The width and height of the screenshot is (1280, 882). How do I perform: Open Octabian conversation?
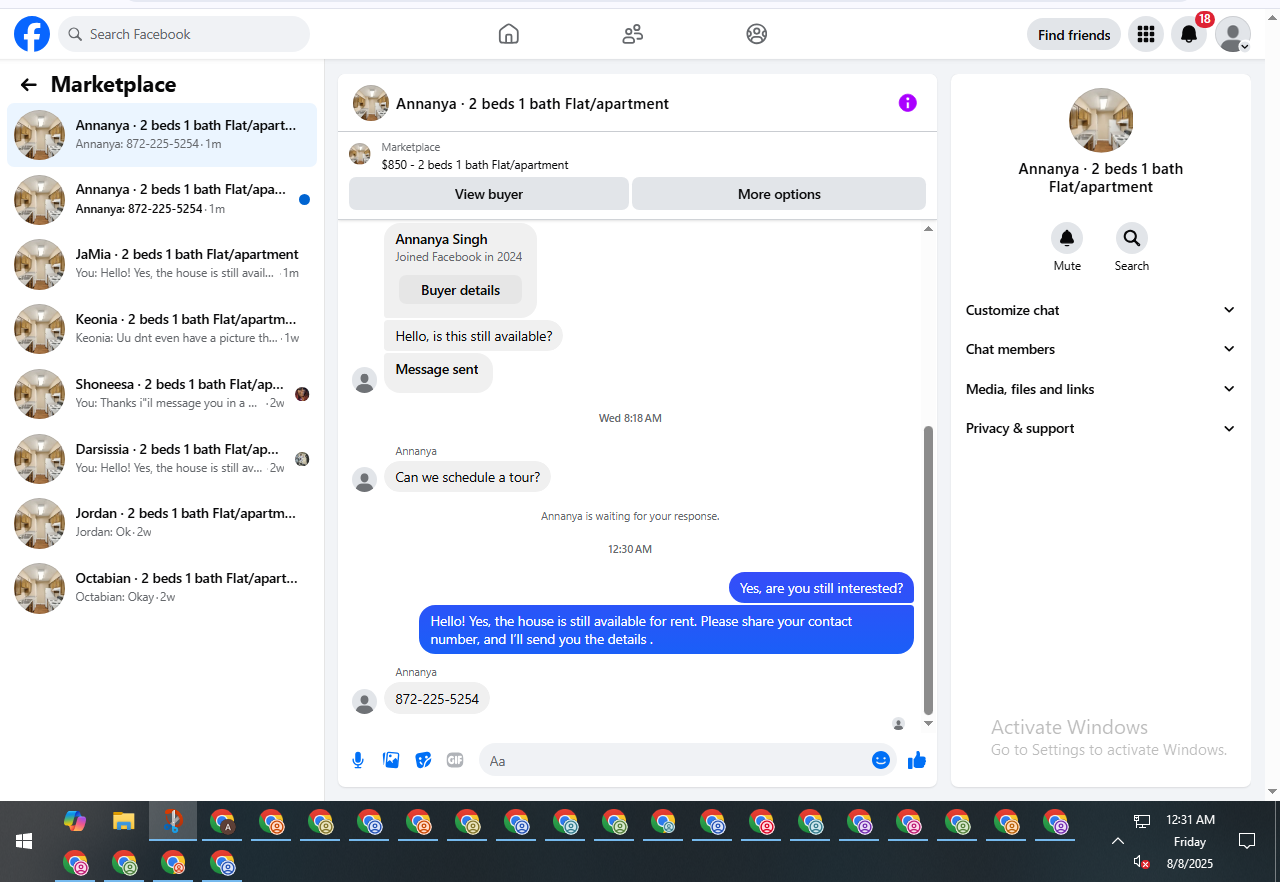tap(162, 588)
